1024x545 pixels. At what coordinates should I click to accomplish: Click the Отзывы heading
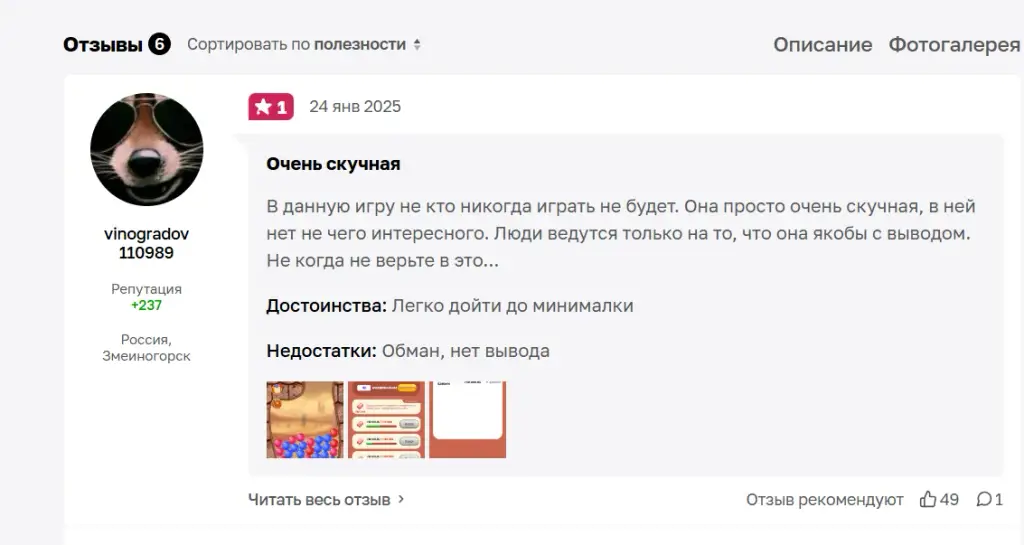point(103,44)
